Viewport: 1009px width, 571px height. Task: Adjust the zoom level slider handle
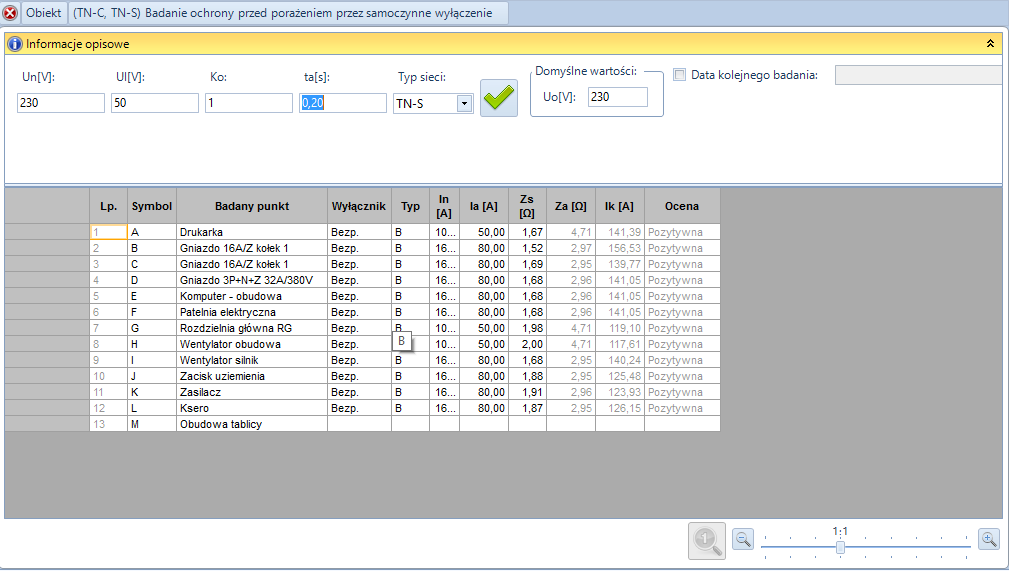point(840,547)
